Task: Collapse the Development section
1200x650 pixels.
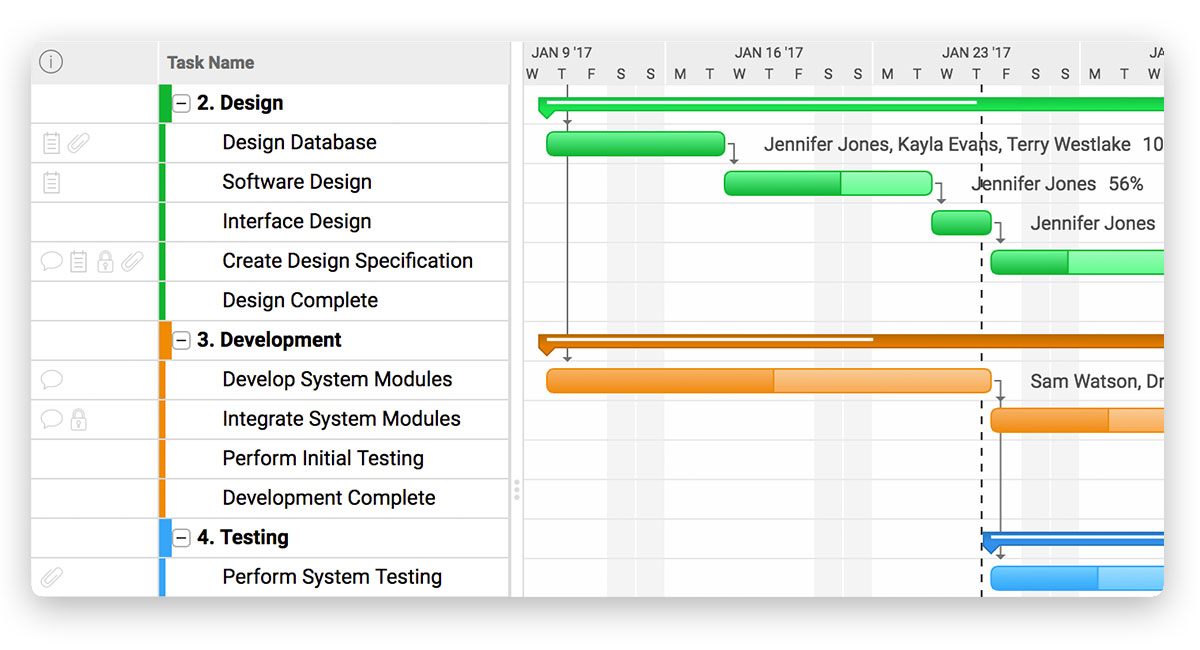Action: pos(181,340)
